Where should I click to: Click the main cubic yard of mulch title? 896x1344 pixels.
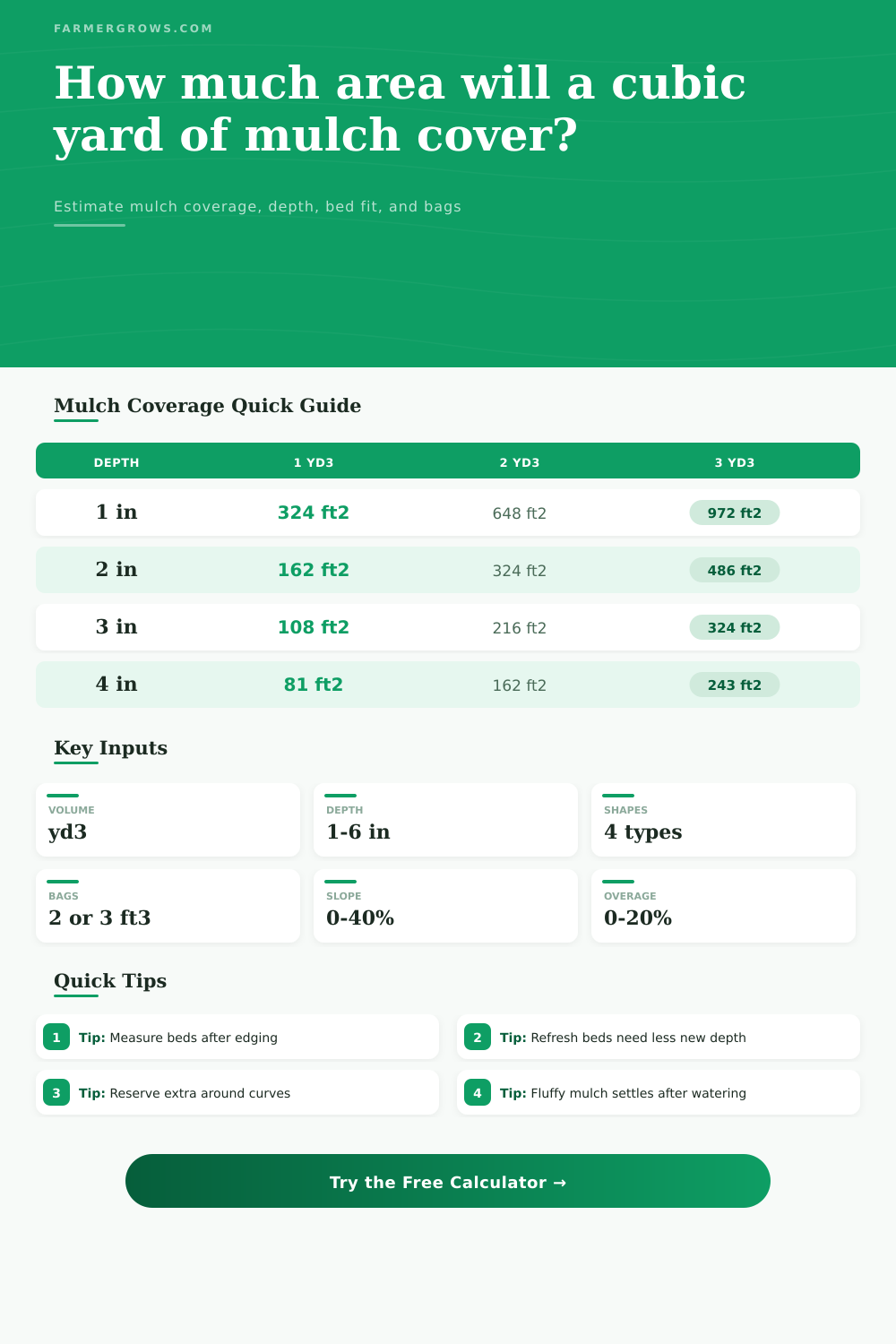[400, 108]
